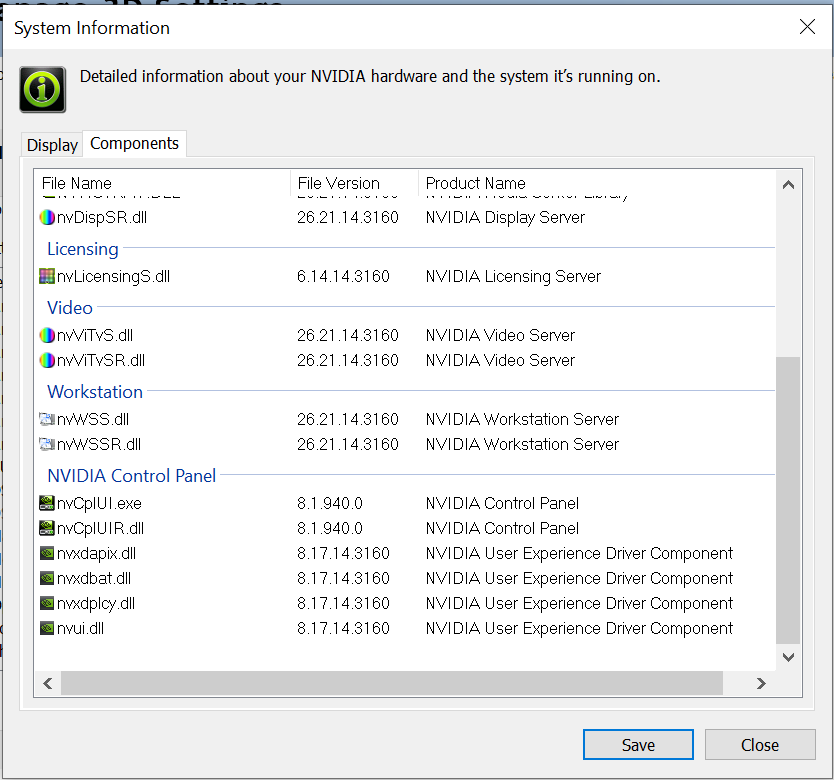Screen dimensions: 834x780
Task: Select the nvxdbat.dll file name
Action: (x=94, y=578)
